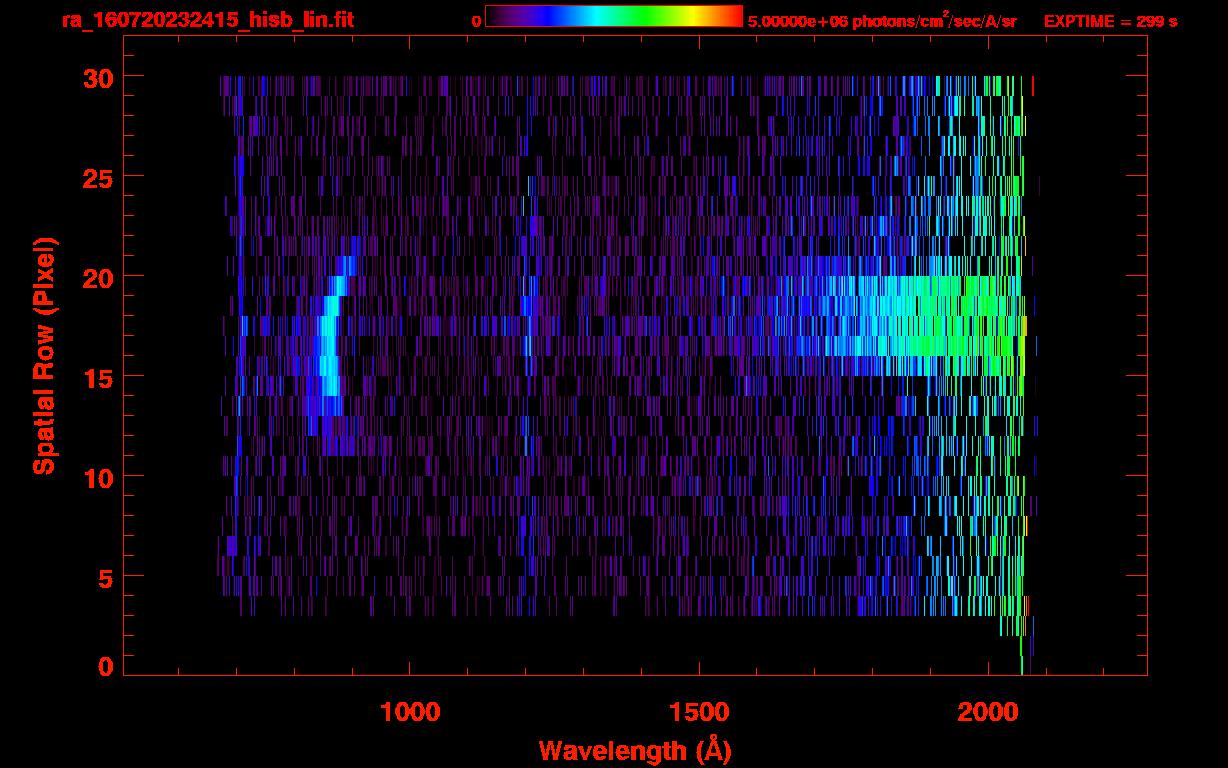Click the color bar minimum label 0

tap(476, 21)
